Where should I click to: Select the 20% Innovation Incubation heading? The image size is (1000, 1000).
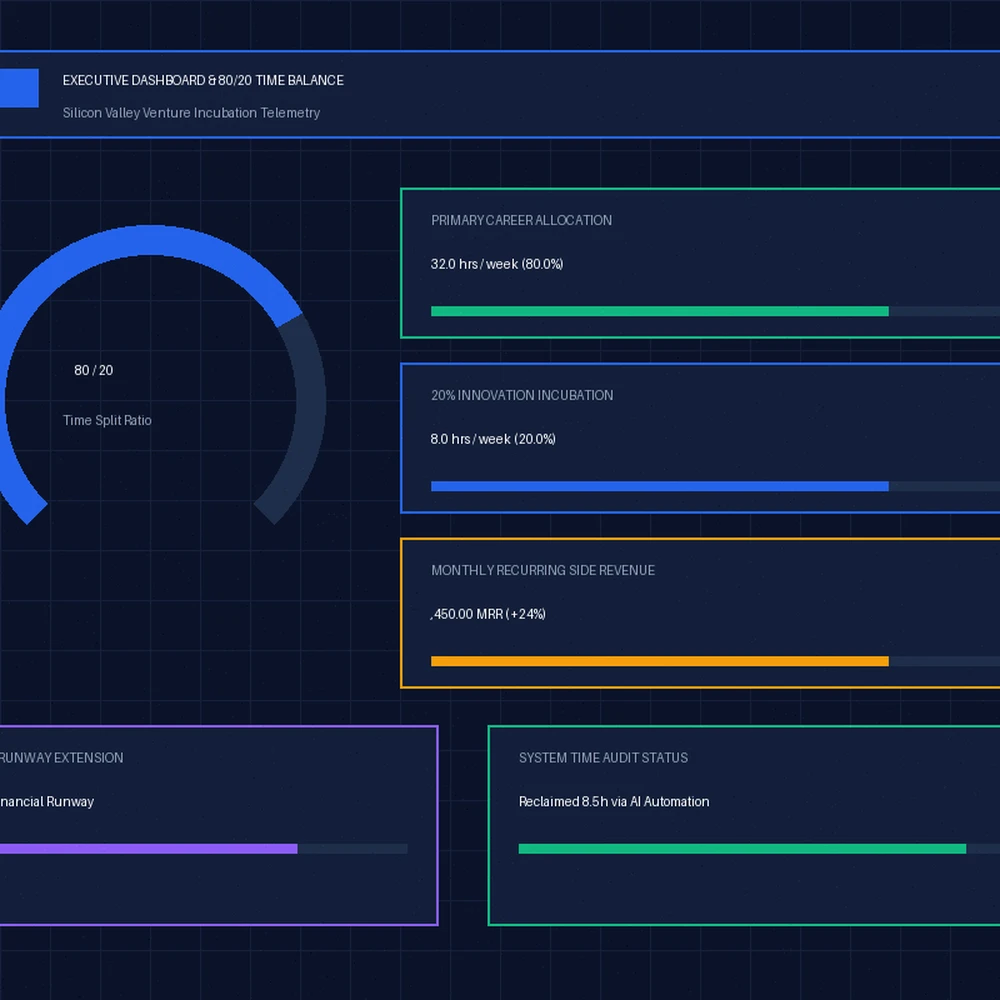pyautogui.click(x=522, y=395)
